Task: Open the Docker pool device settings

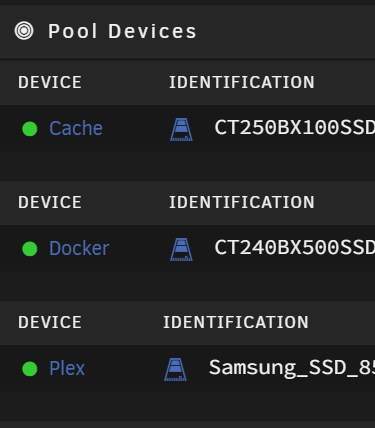Action: (x=79, y=248)
